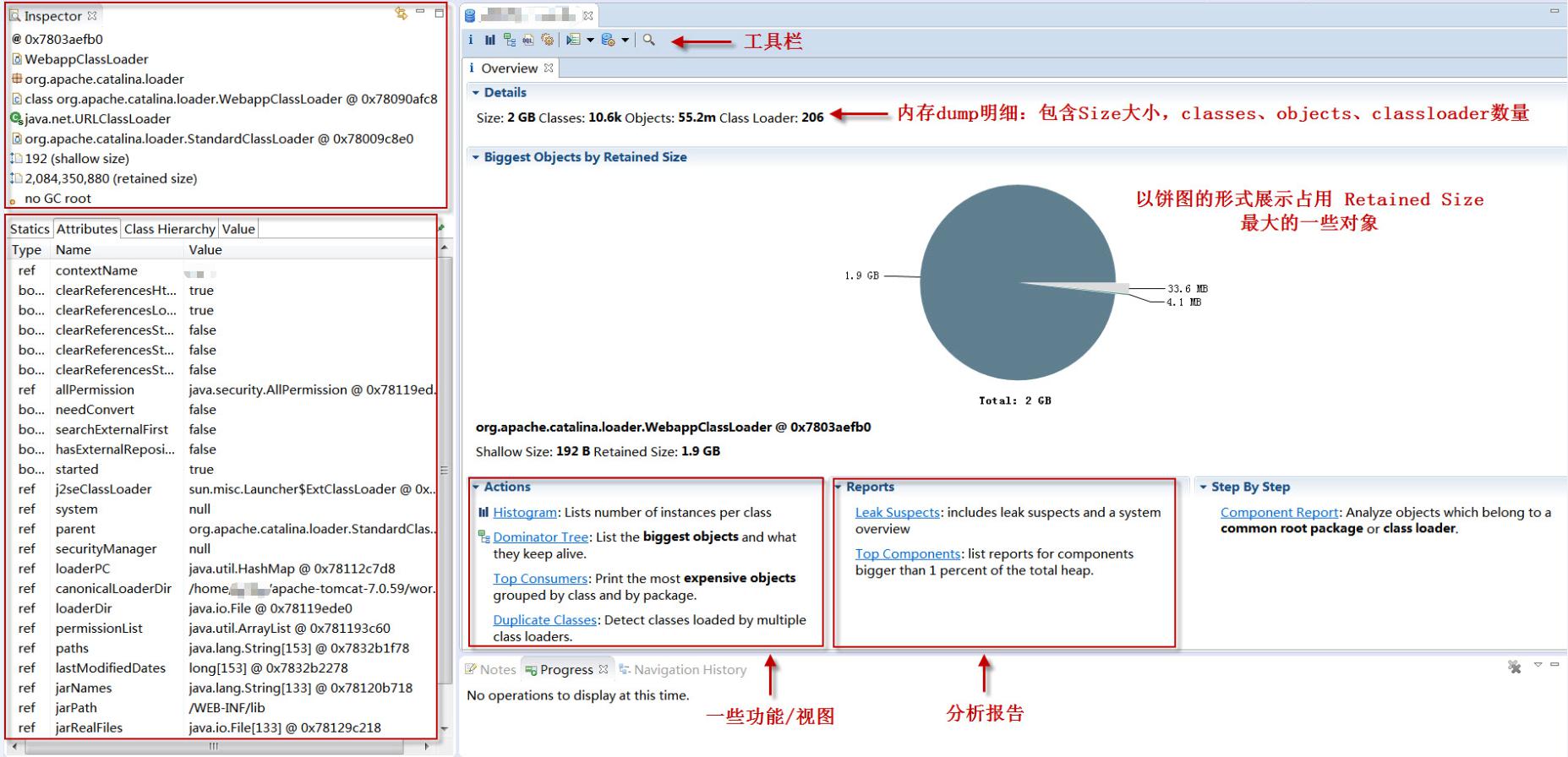Open the thread overview gear toolbar icon
The image size is (1568, 757).
[x=548, y=40]
